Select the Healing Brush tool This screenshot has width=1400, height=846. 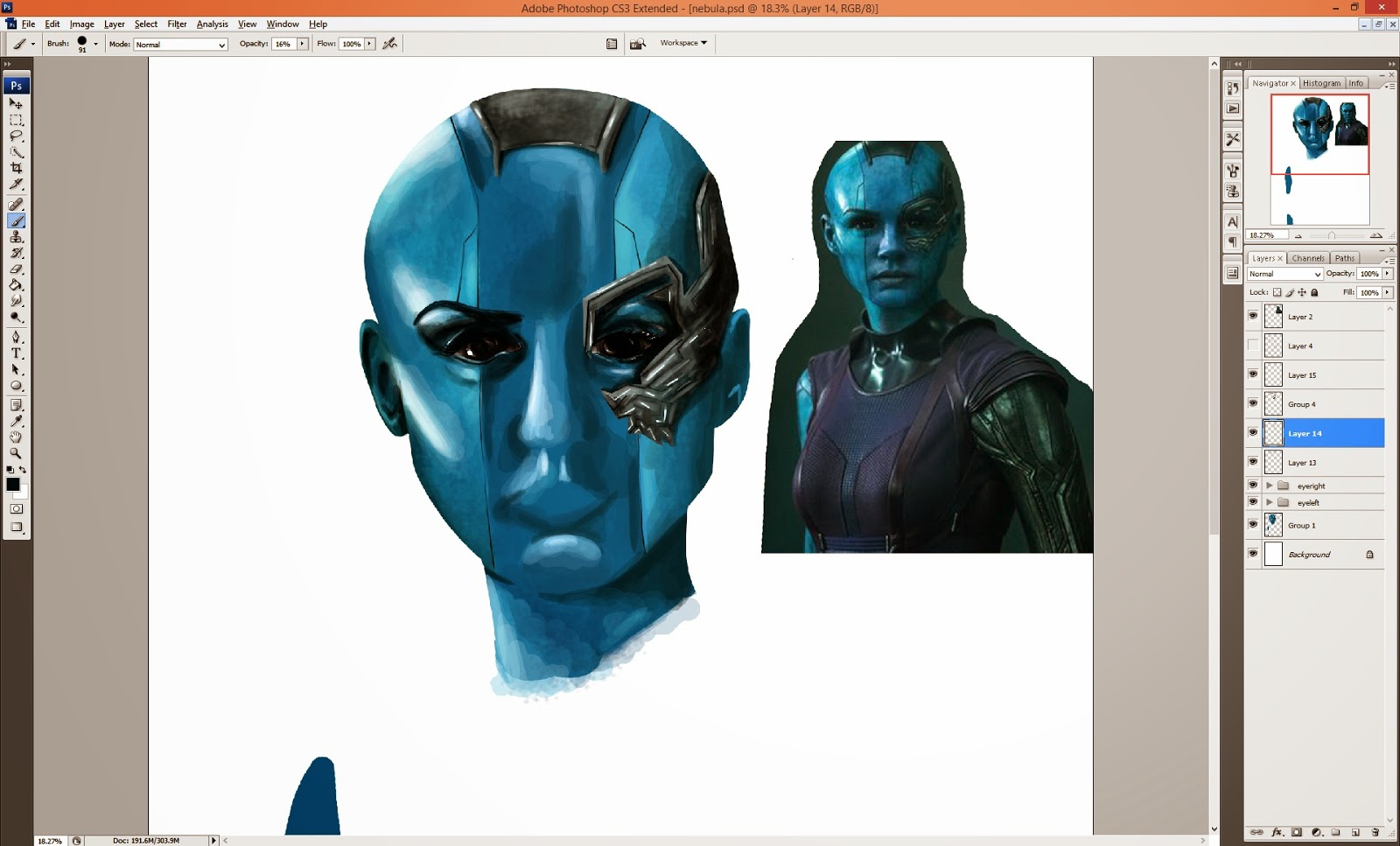16,205
